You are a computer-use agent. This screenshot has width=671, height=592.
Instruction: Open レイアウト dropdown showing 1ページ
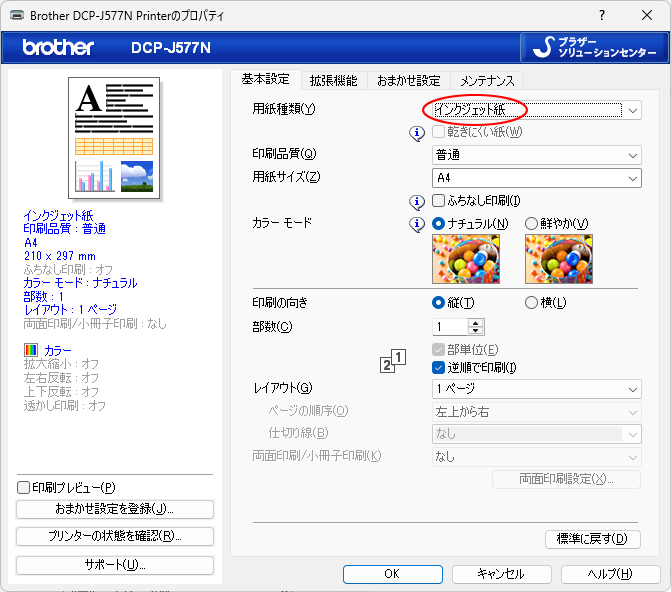tap(537, 389)
